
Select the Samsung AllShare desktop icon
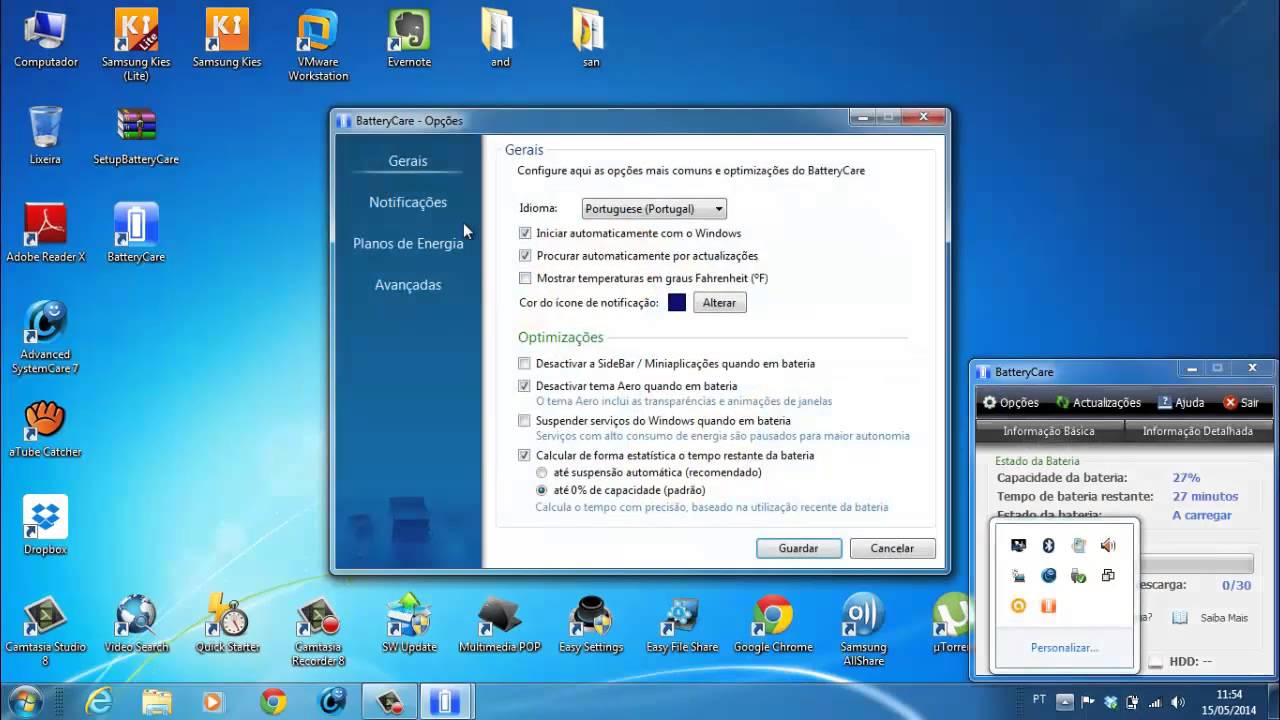point(864,630)
